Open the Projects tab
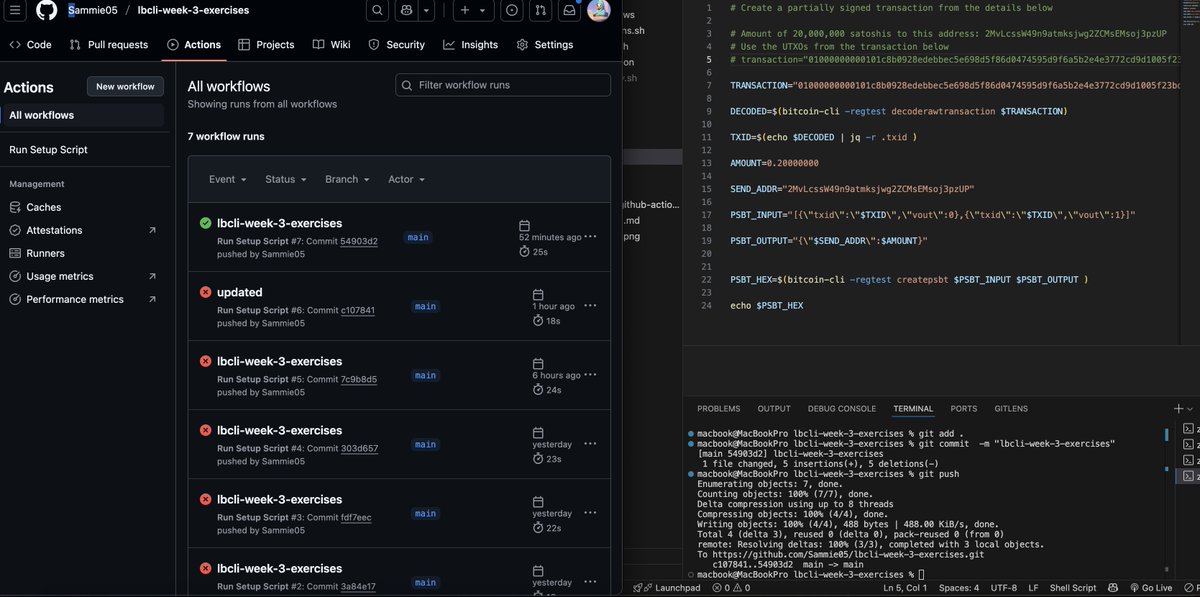Screen dimensions: 1200x597 266,44
